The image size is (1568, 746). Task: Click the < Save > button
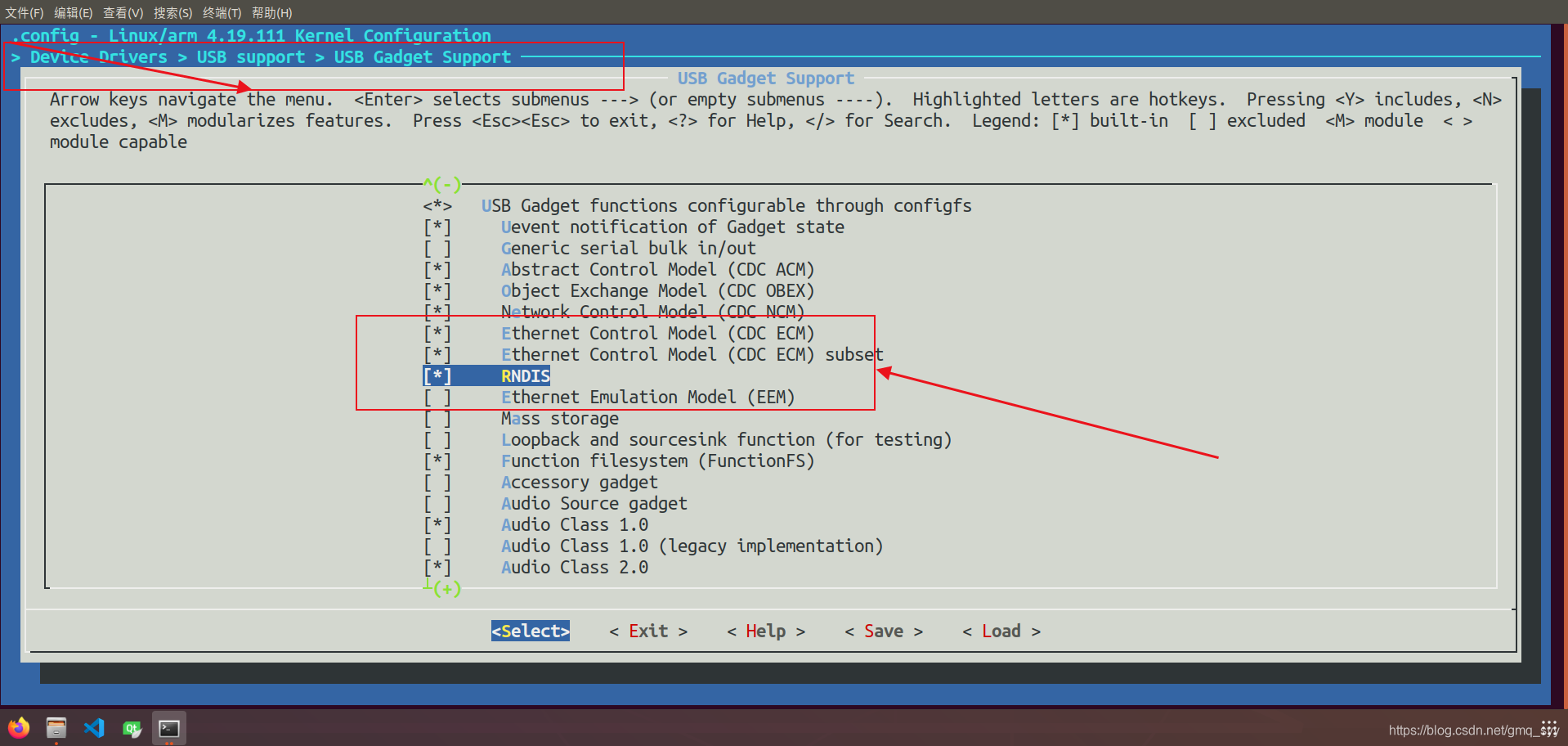pyautogui.click(x=884, y=631)
